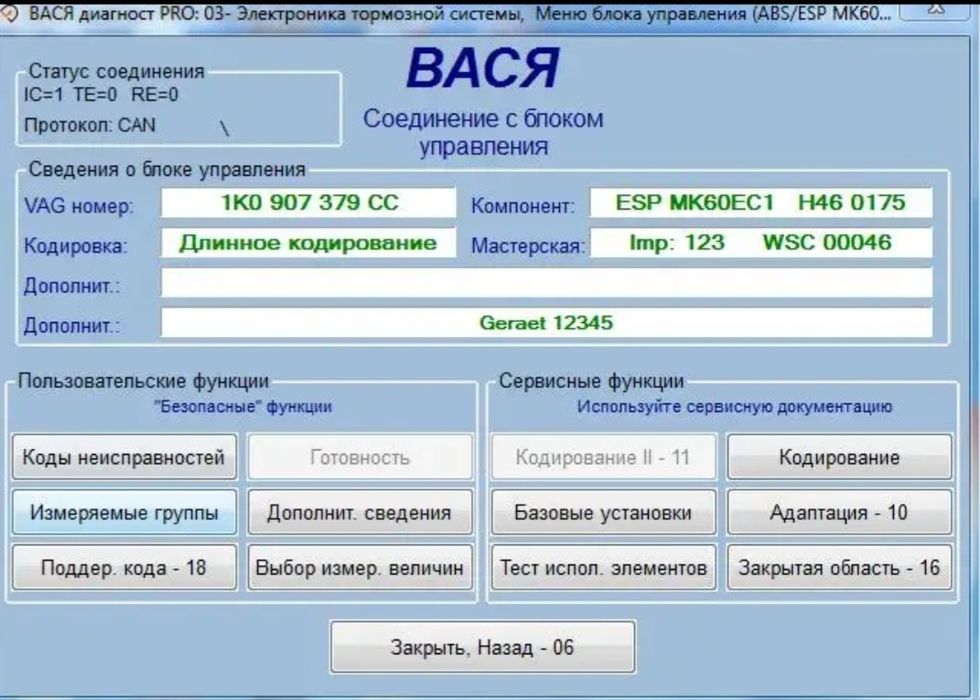Open the Кодирование coding function
Viewport: 980px width, 700px height.
pyautogui.click(x=839, y=457)
